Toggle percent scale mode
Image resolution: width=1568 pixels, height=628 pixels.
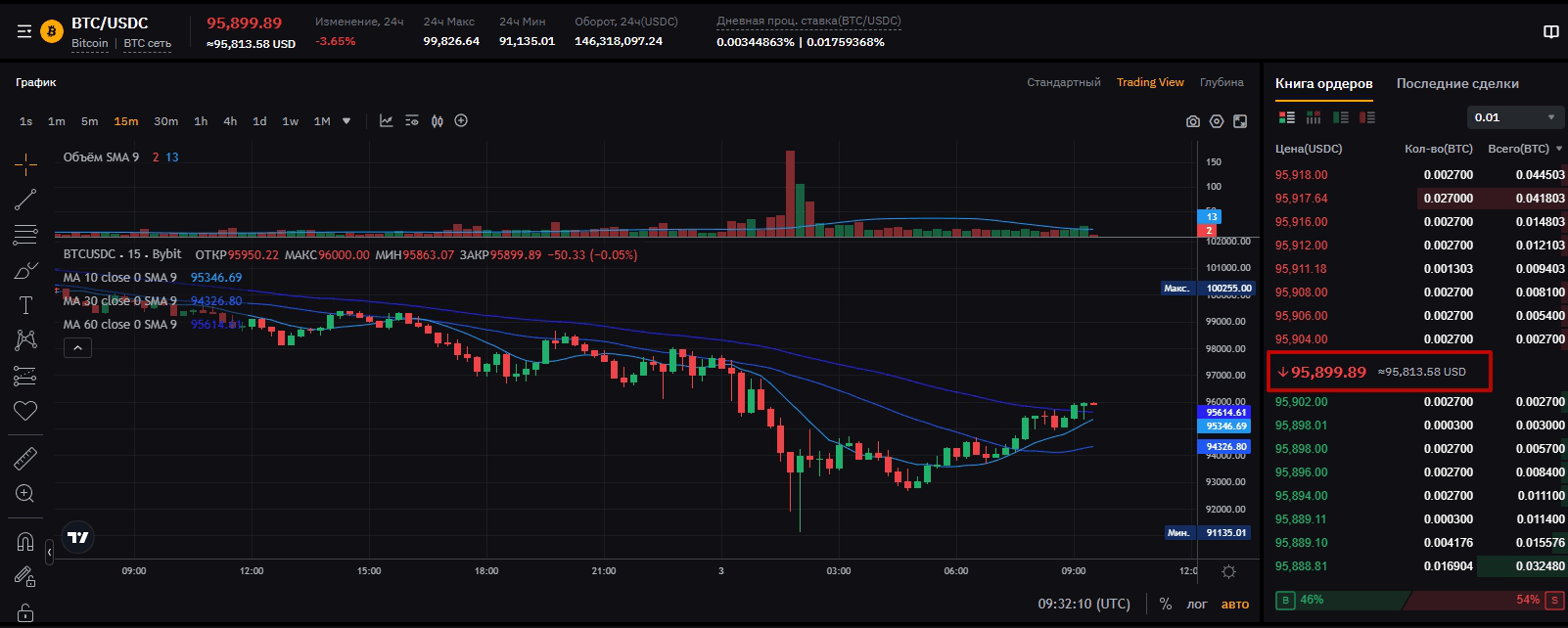coord(1166,604)
